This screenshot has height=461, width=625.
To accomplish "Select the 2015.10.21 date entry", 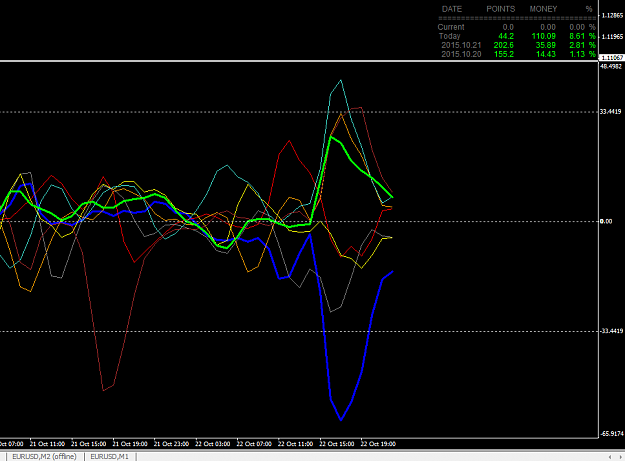I will 461,45.
